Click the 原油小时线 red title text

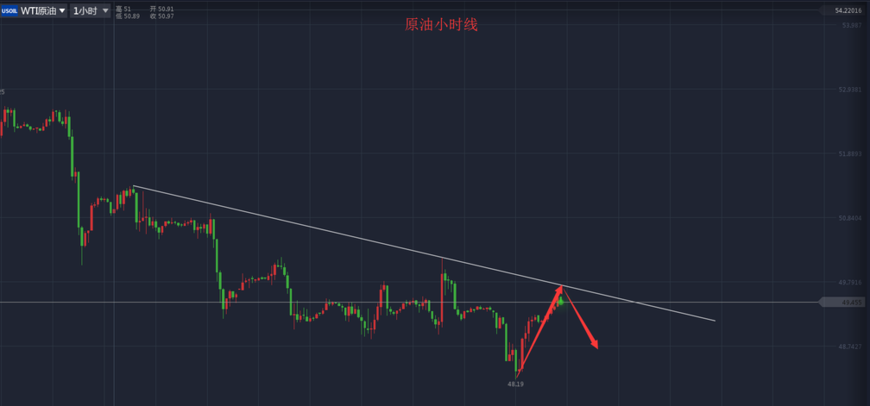[x=441, y=25]
